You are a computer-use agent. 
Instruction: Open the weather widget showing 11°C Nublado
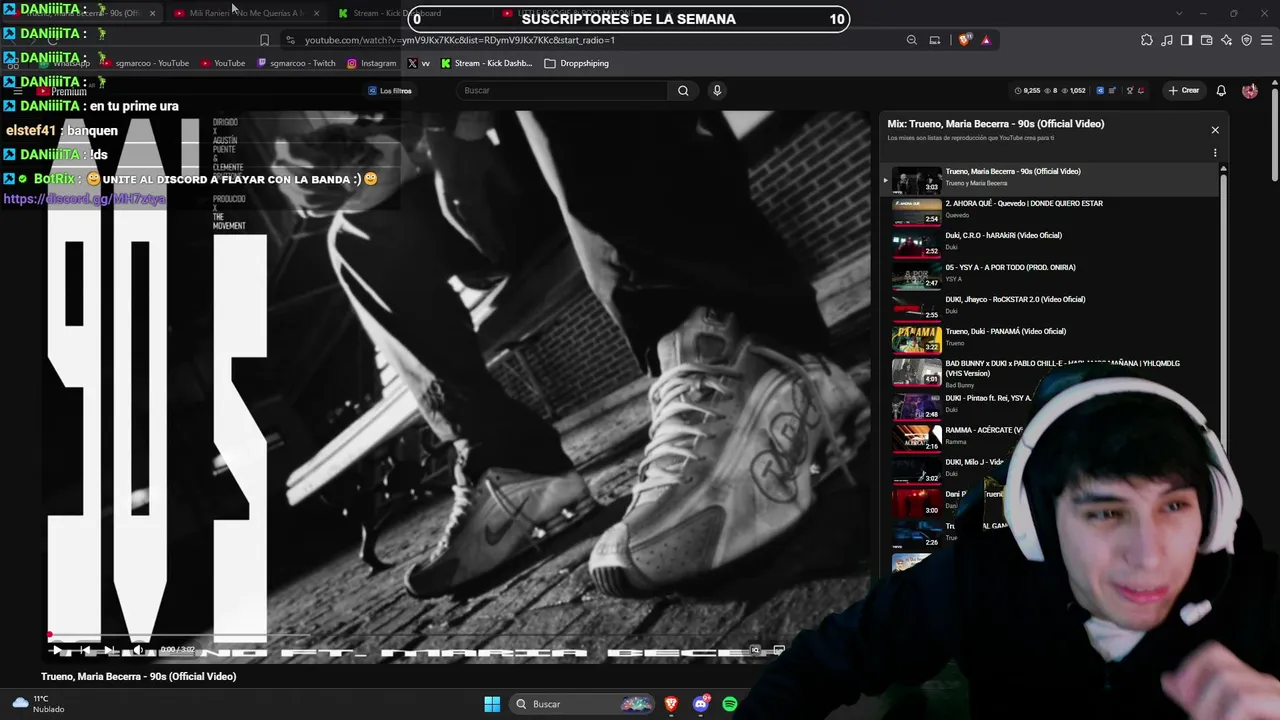[x=38, y=704]
